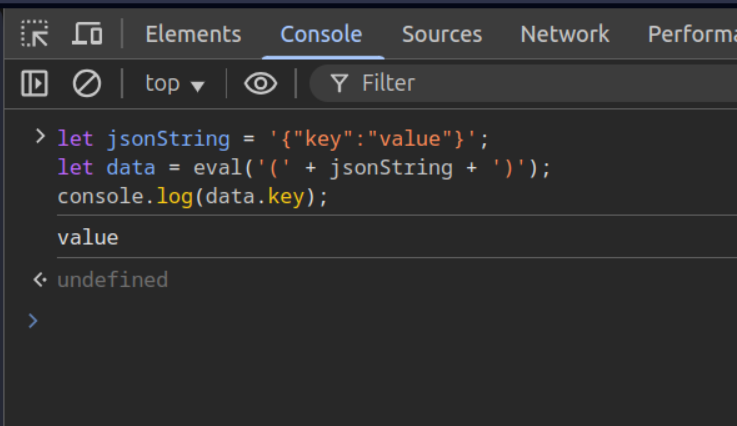Click the blue console prompt chevron

(32, 321)
